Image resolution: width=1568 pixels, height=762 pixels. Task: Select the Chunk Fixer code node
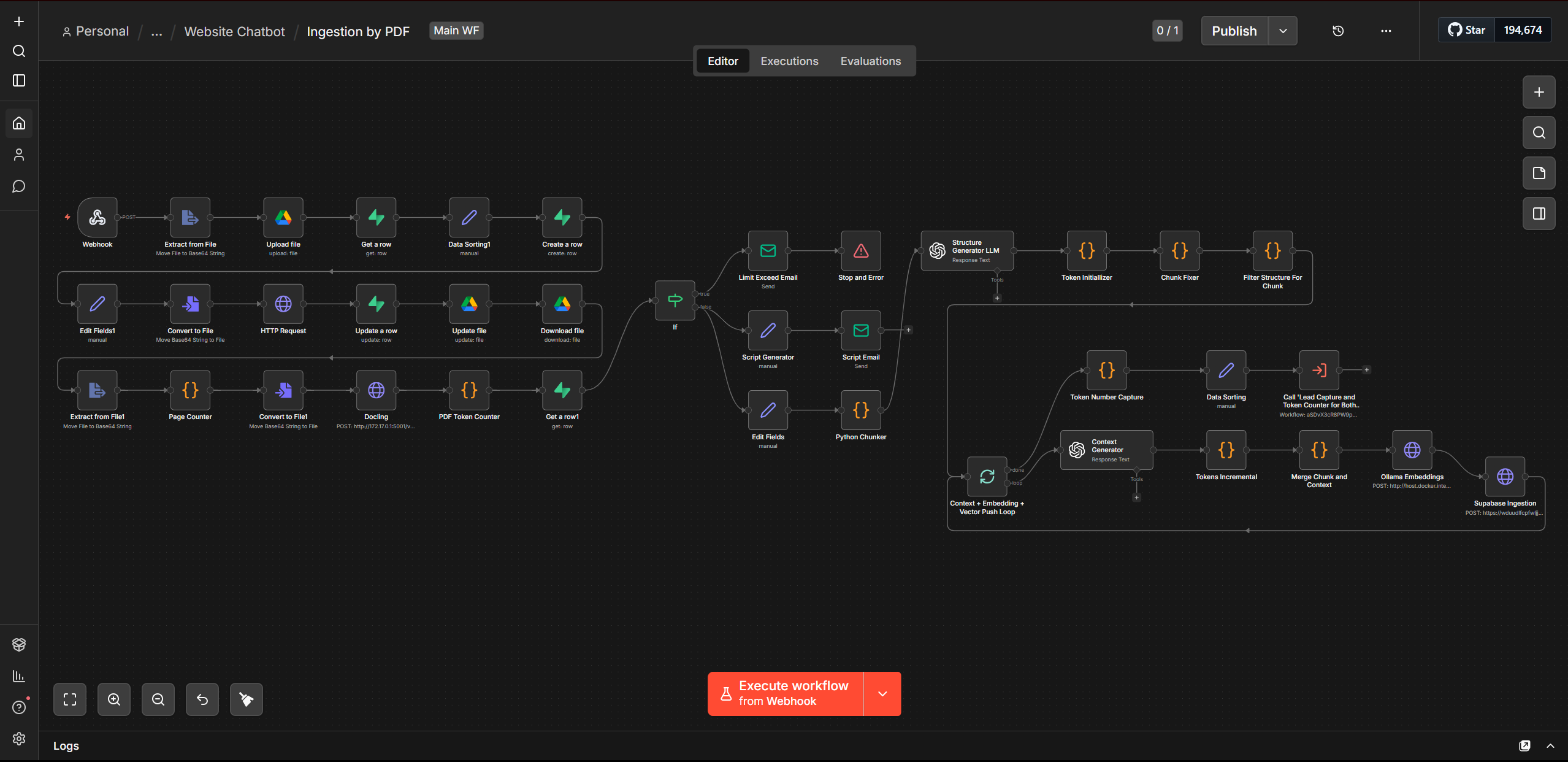click(1180, 250)
